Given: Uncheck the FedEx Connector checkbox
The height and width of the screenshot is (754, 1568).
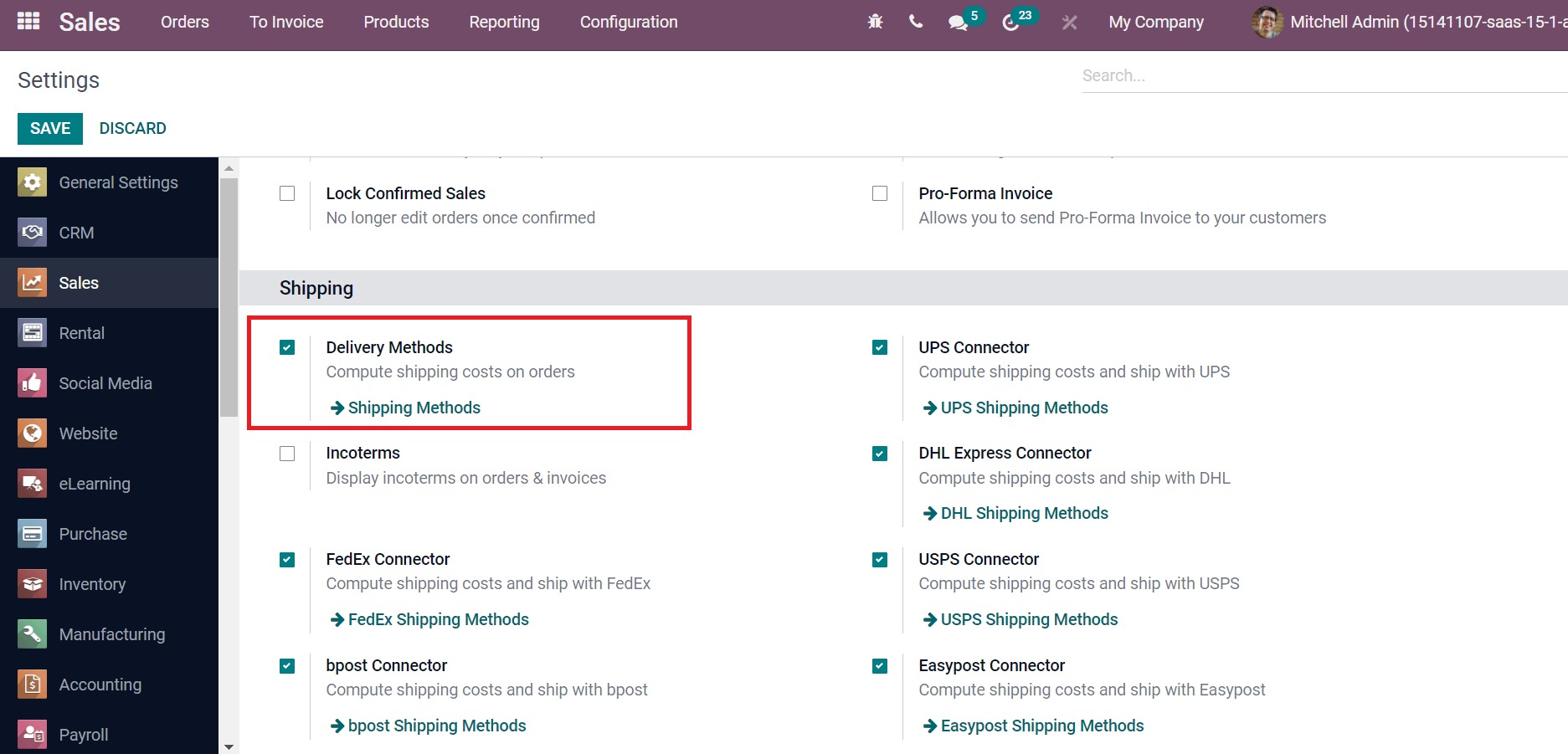Looking at the screenshot, I should [x=287, y=560].
